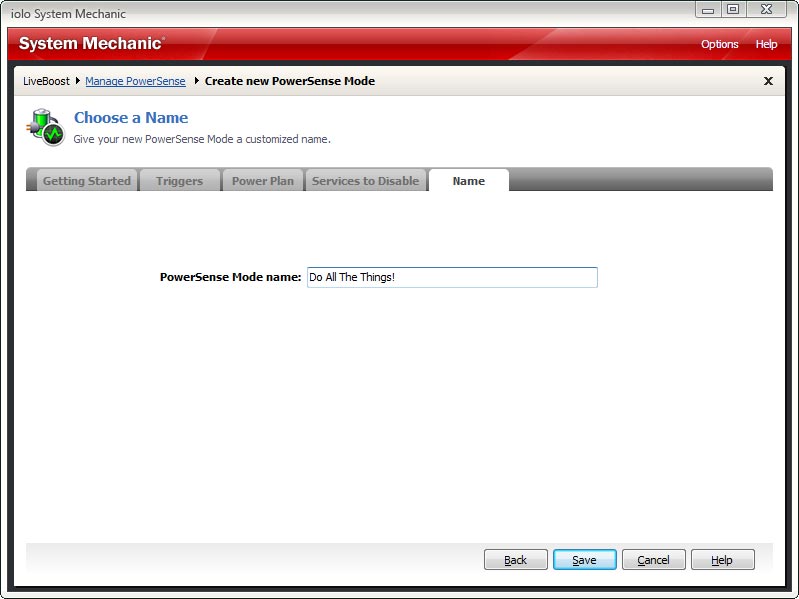Image resolution: width=799 pixels, height=599 pixels.
Task: Go to the Power Plan tab
Action: tap(262, 181)
